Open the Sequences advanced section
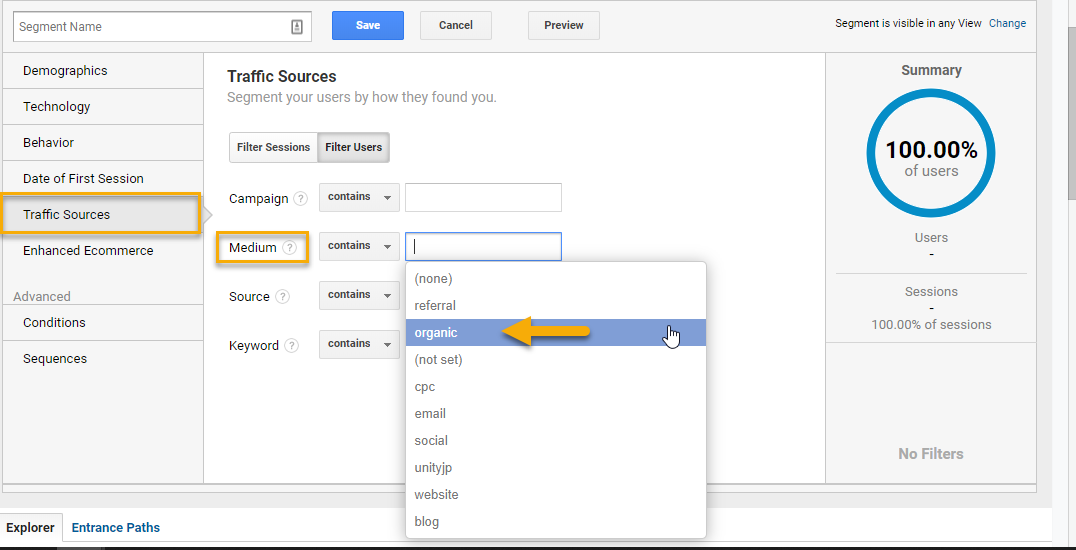 55,359
